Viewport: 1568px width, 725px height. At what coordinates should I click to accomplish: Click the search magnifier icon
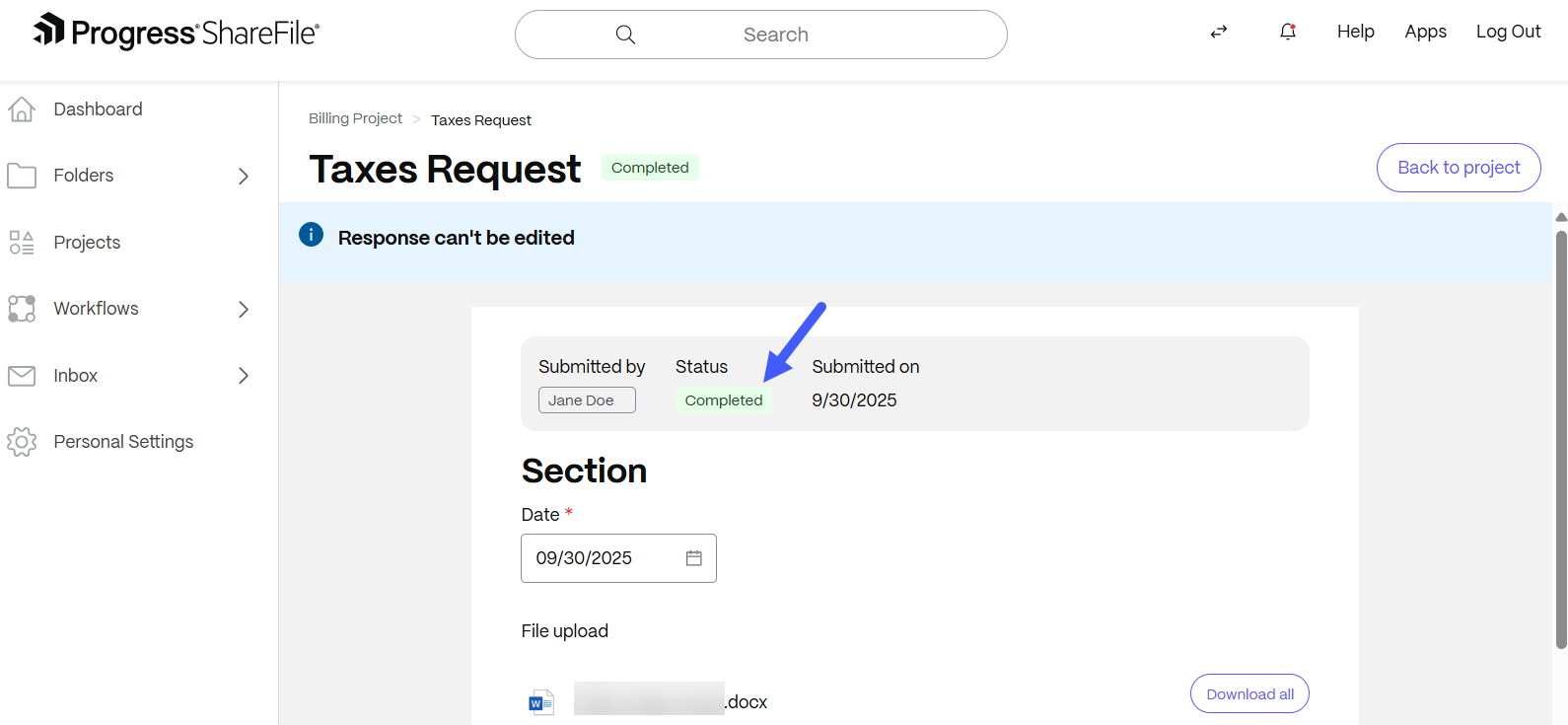[x=625, y=35]
